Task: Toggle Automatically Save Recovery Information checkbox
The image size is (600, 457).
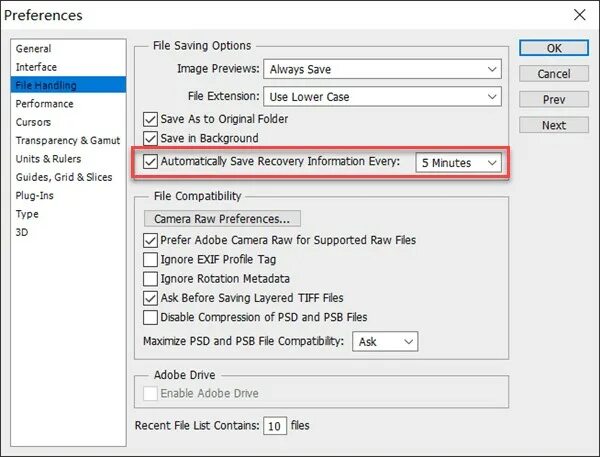Action: pos(150,162)
